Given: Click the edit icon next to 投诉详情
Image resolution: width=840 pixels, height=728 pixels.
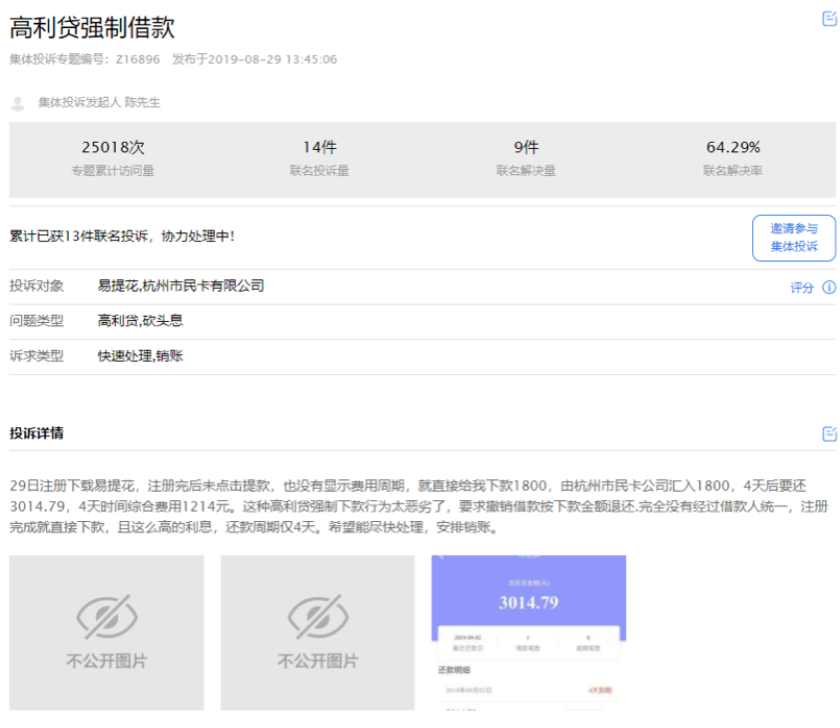Looking at the screenshot, I should 829,433.
